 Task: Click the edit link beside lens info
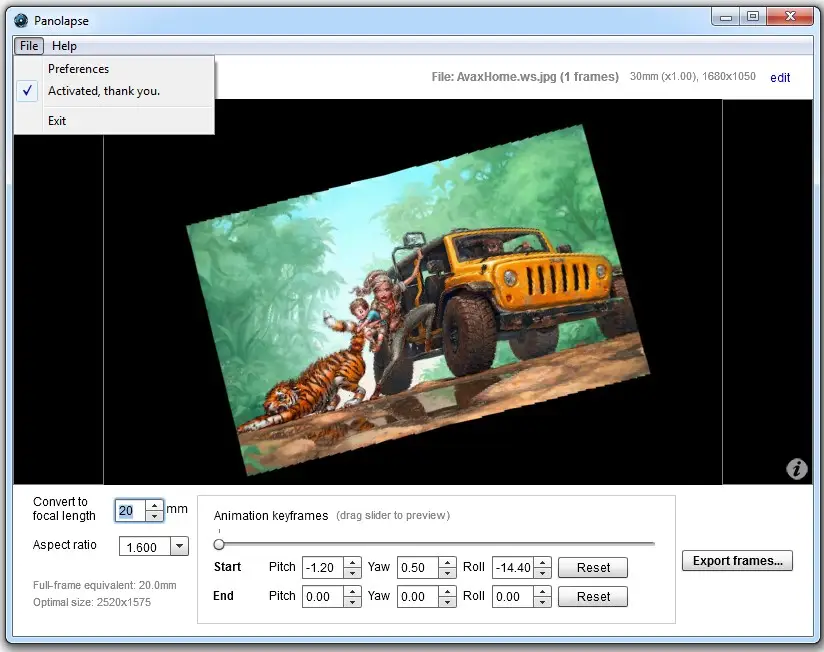click(x=780, y=78)
